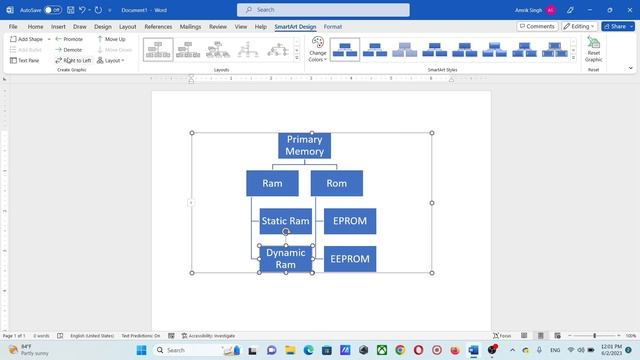
Task: Select the fourth layout thumbnail in Layouts
Action: tap(248, 50)
